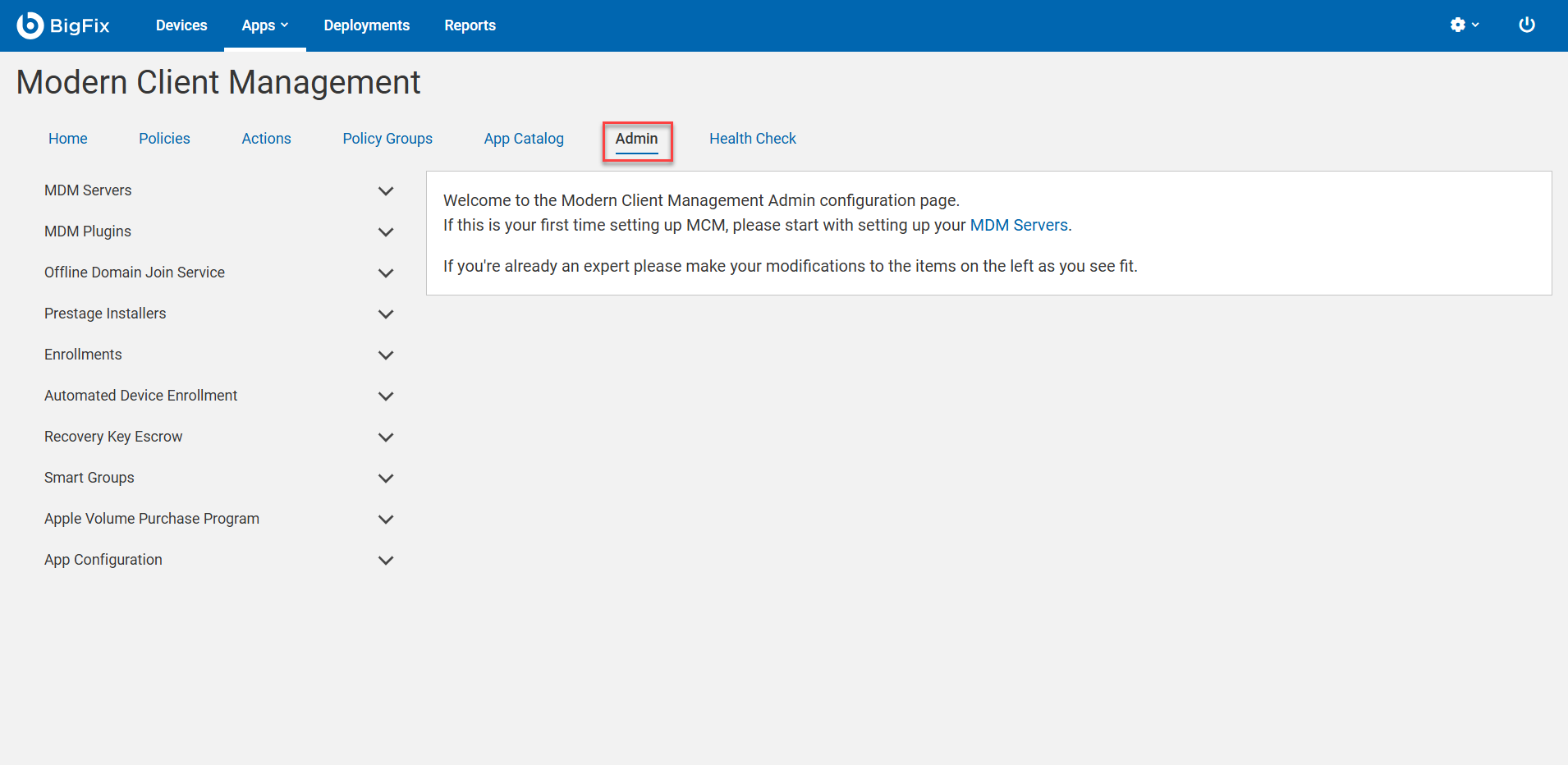This screenshot has height=765, width=1568.
Task: Expand the MDM Servers section chevron
Action: (386, 191)
